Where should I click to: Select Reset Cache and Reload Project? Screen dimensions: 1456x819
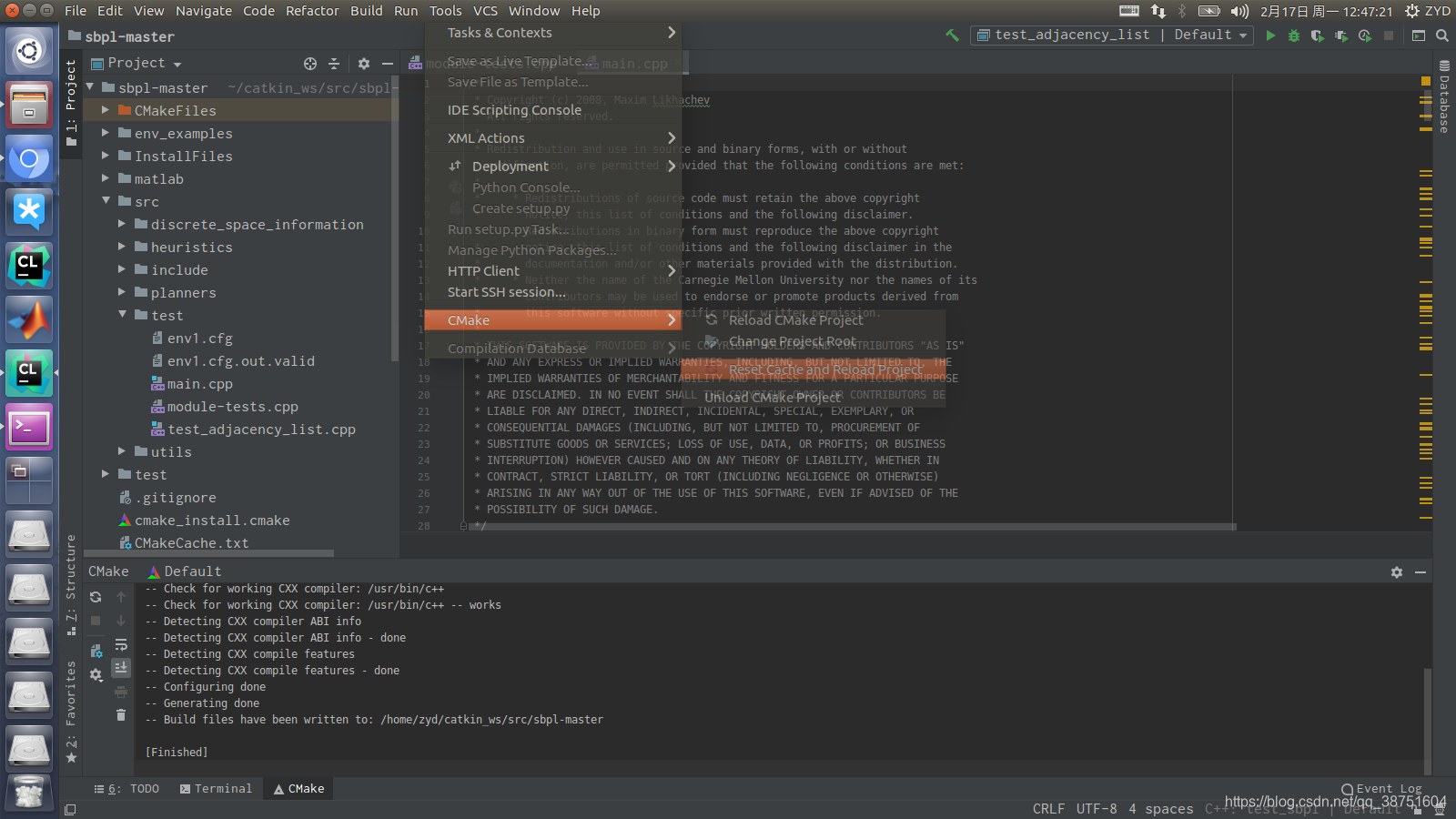[814, 369]
